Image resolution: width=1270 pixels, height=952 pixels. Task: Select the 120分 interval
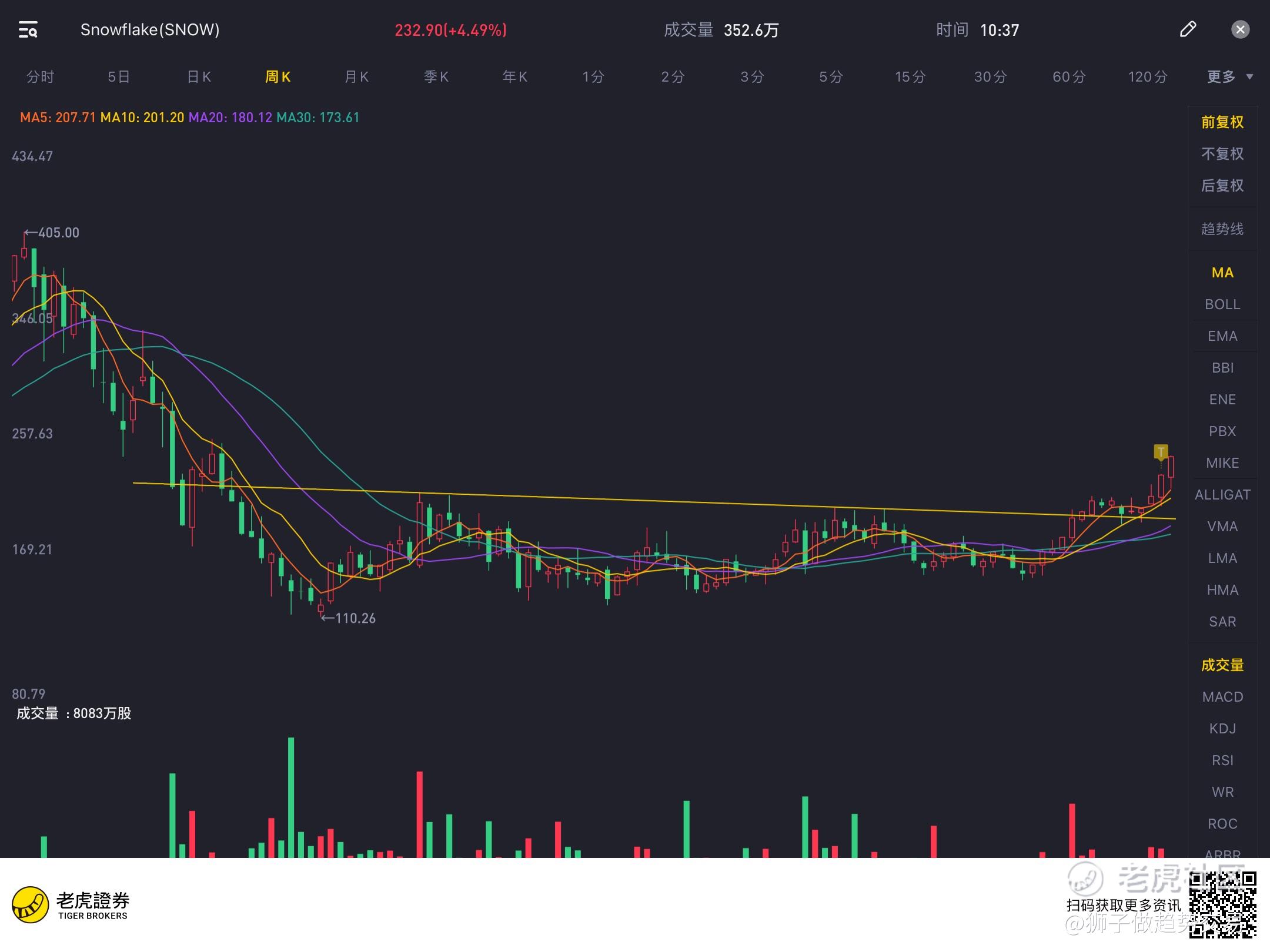click(1148, 77)
